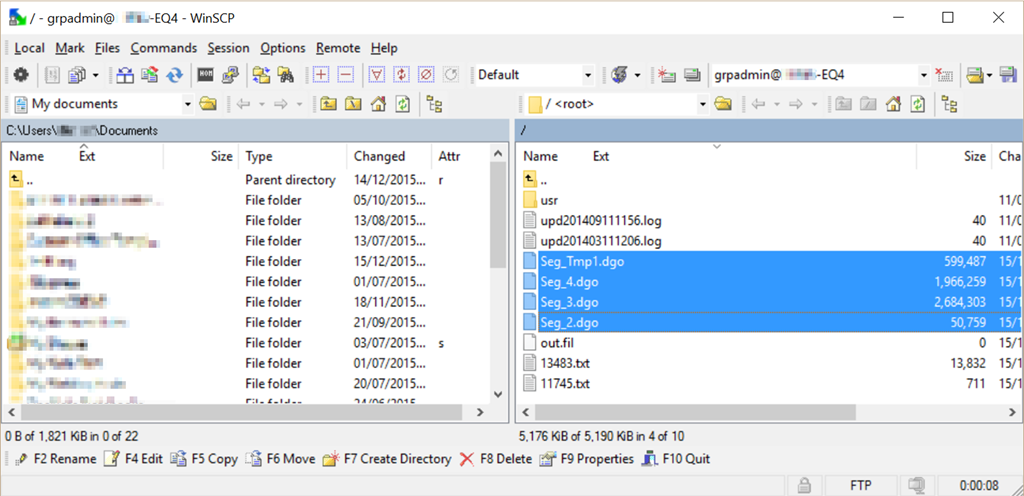The height and width of the screenshot is (496, 1024).
Task: Click the F6 Move button
Action: [280, 459]
